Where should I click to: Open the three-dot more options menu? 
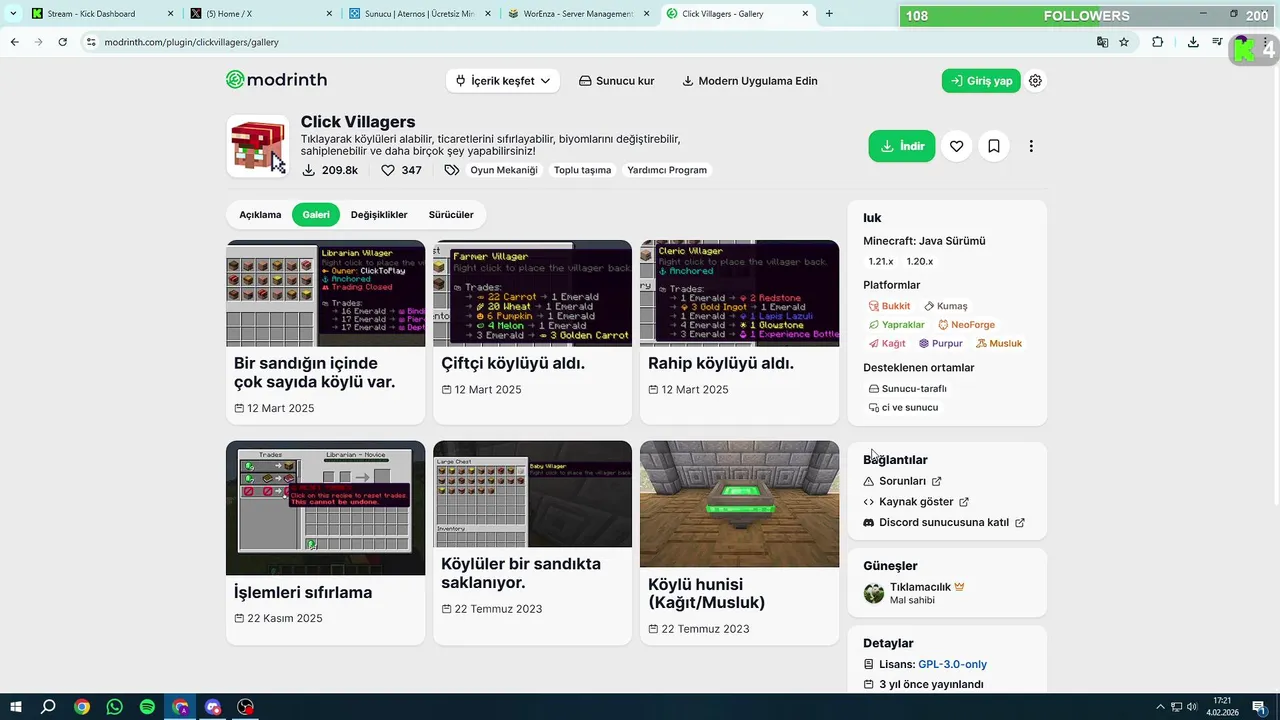(x=1031, y=146)
